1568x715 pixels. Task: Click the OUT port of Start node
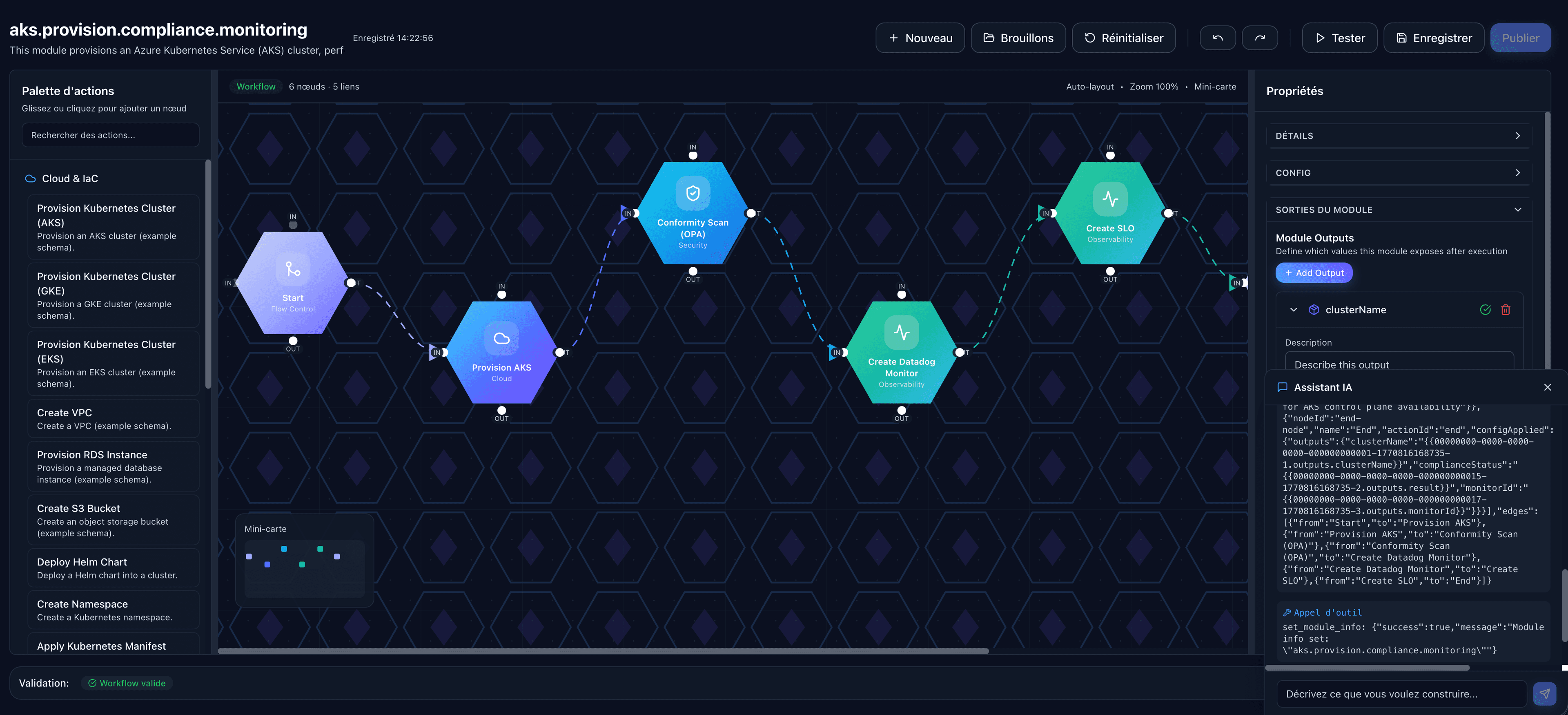point(293,340)
